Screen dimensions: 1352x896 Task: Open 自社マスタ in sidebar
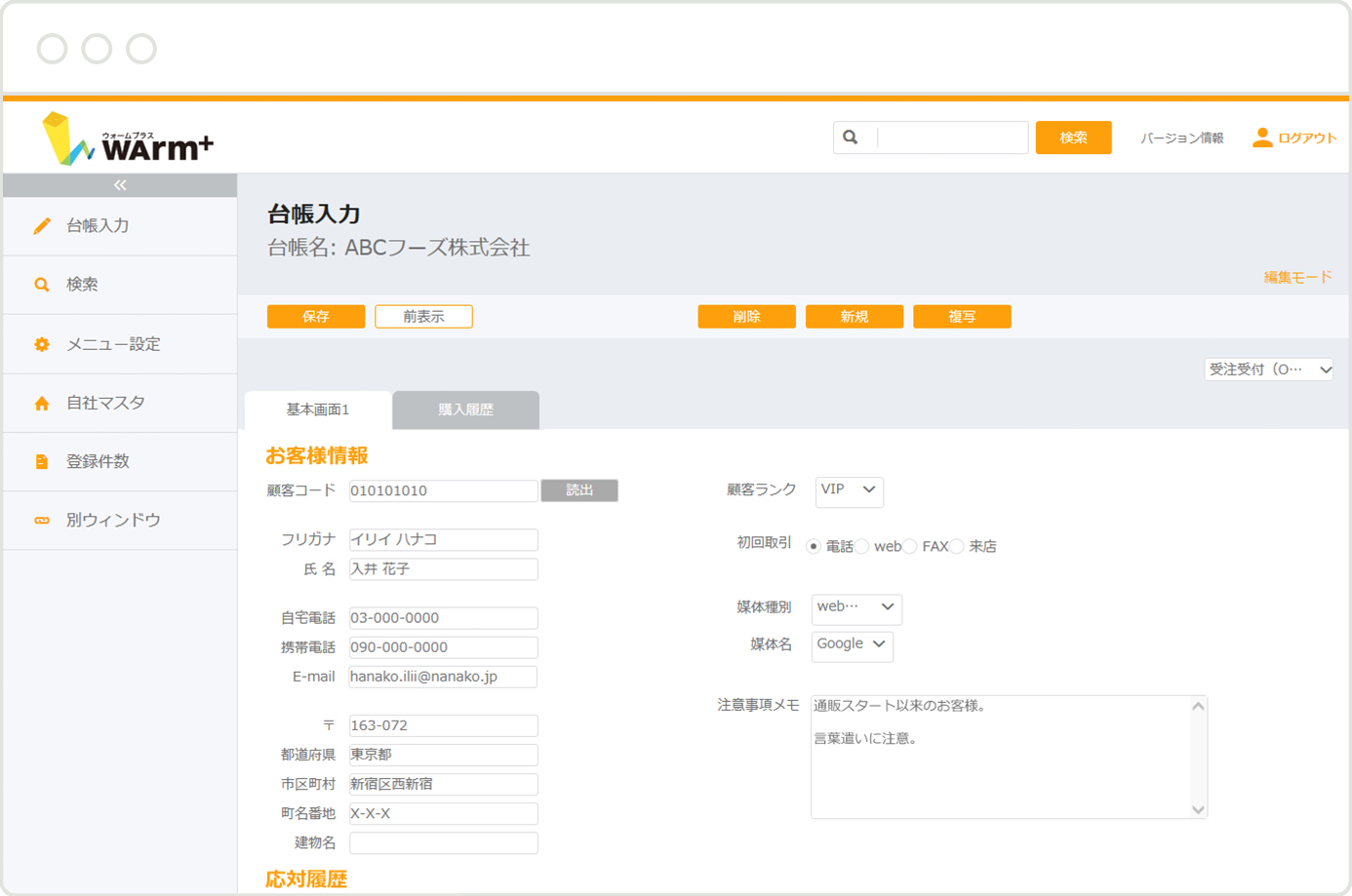click(120, 403)
